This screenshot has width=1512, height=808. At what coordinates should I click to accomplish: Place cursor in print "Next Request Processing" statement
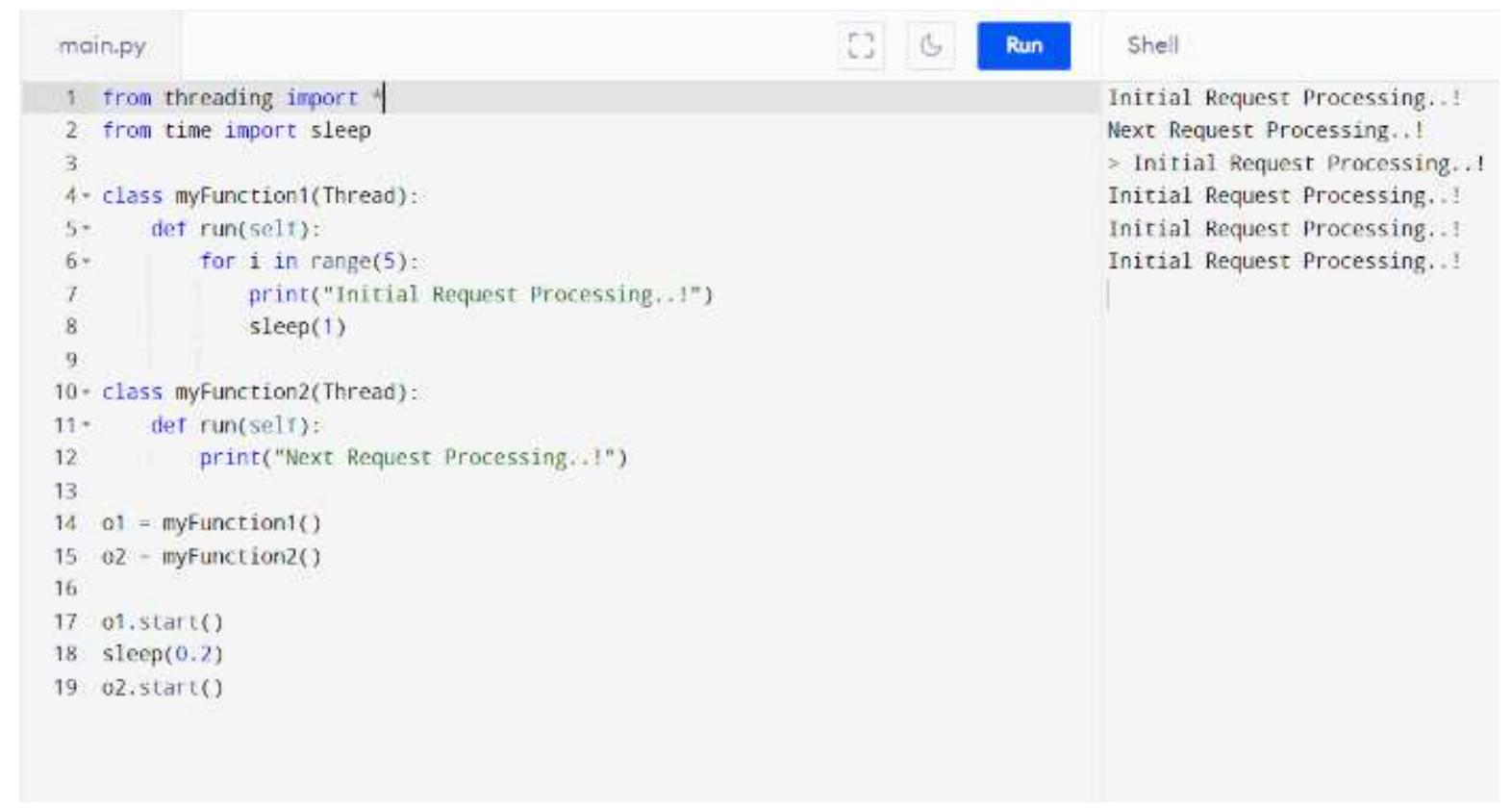point(413,458)
